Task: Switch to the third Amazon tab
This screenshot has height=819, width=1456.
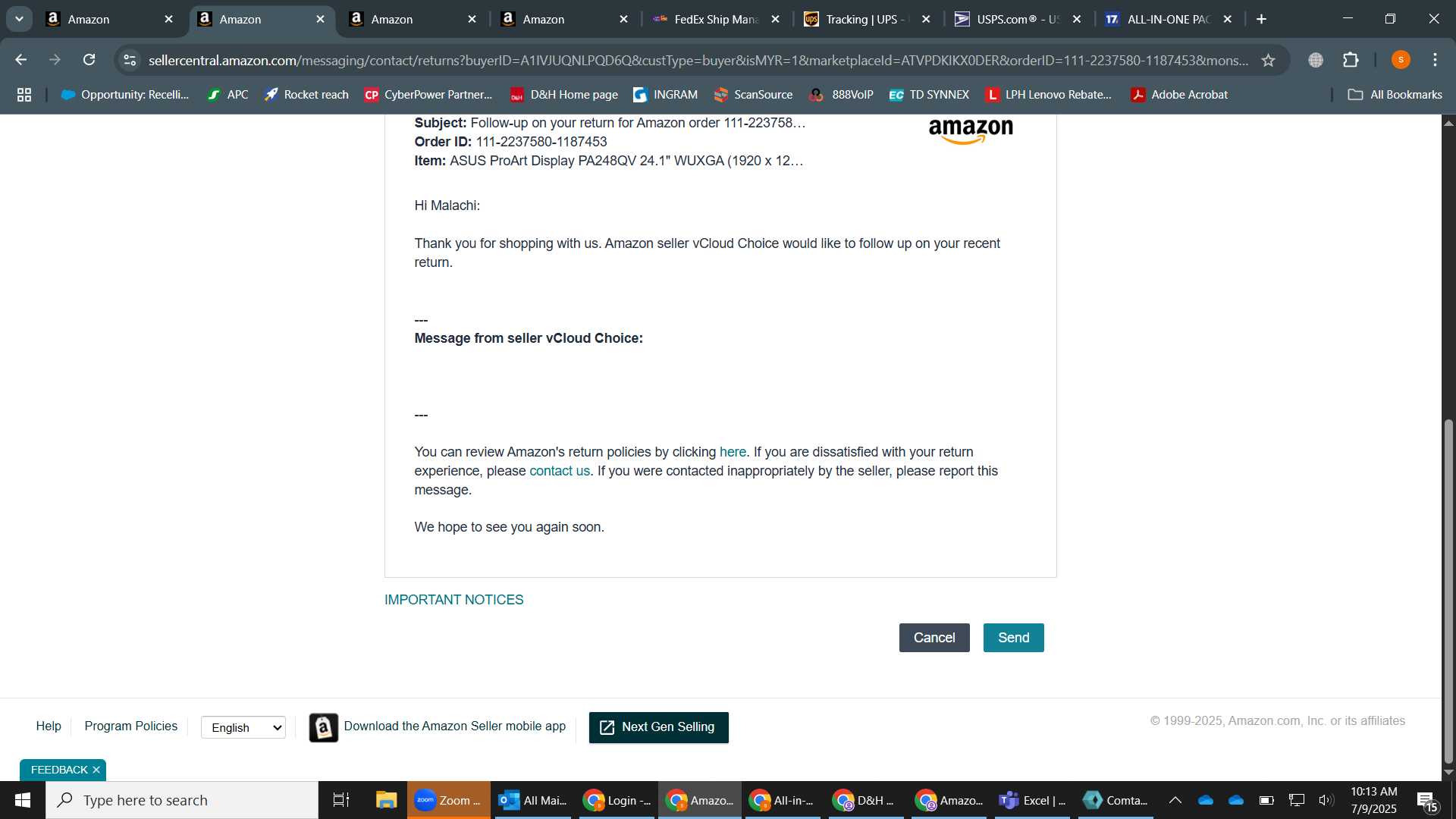Action: [413, 19]
